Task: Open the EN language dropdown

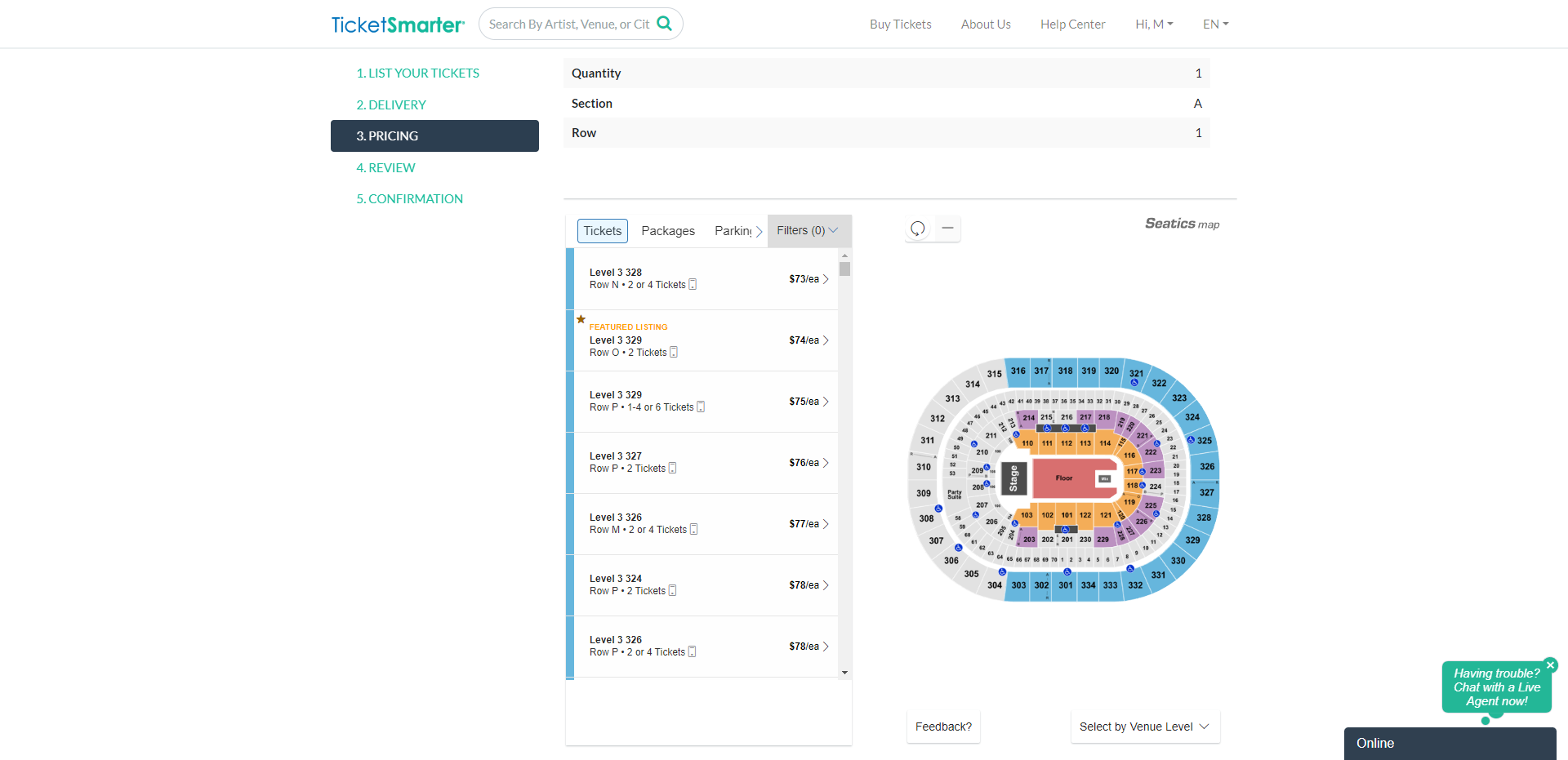Action: pyautogui.click(x=1214, y=24)
